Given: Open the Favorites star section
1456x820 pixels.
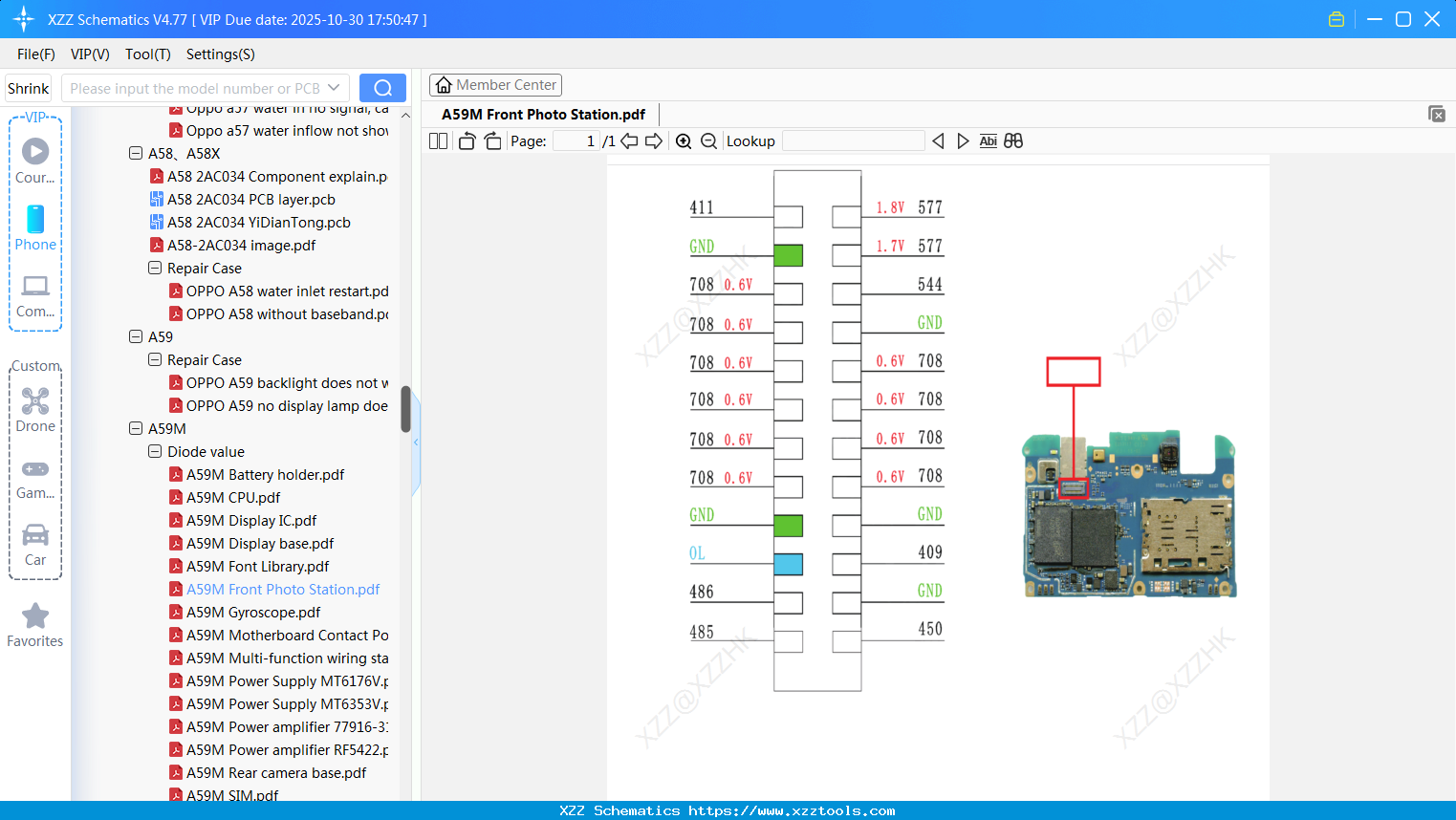Looking at the screenshot, I should [x=35, y=625].
